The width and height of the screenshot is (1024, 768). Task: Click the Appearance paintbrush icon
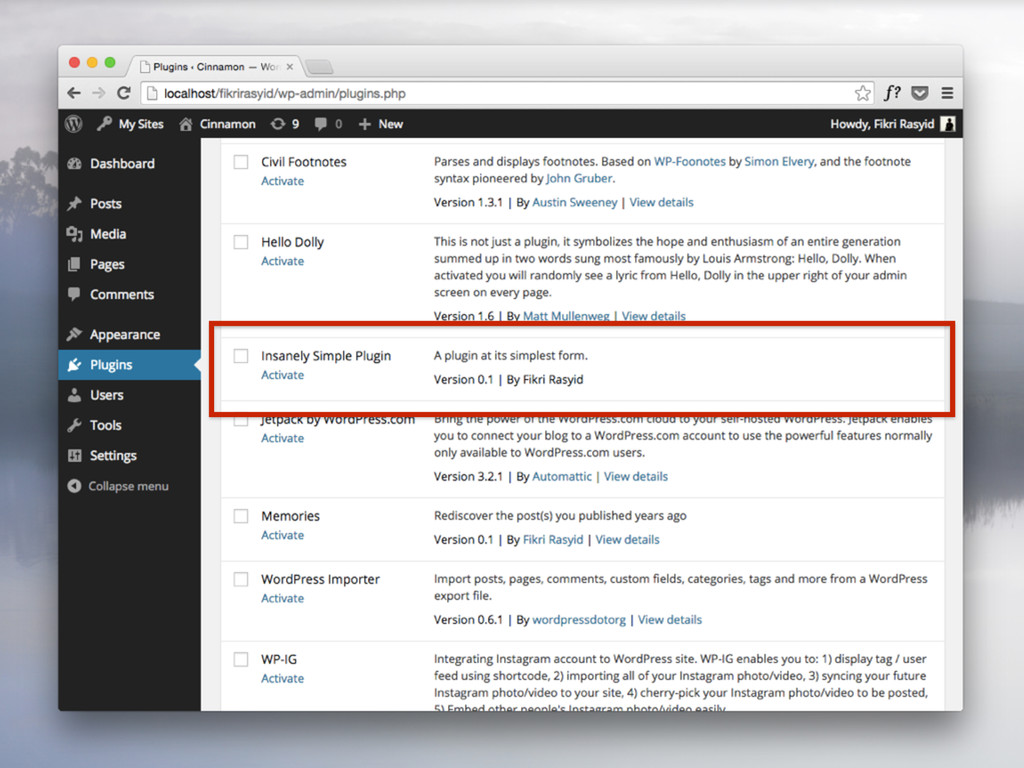[74, 334]
